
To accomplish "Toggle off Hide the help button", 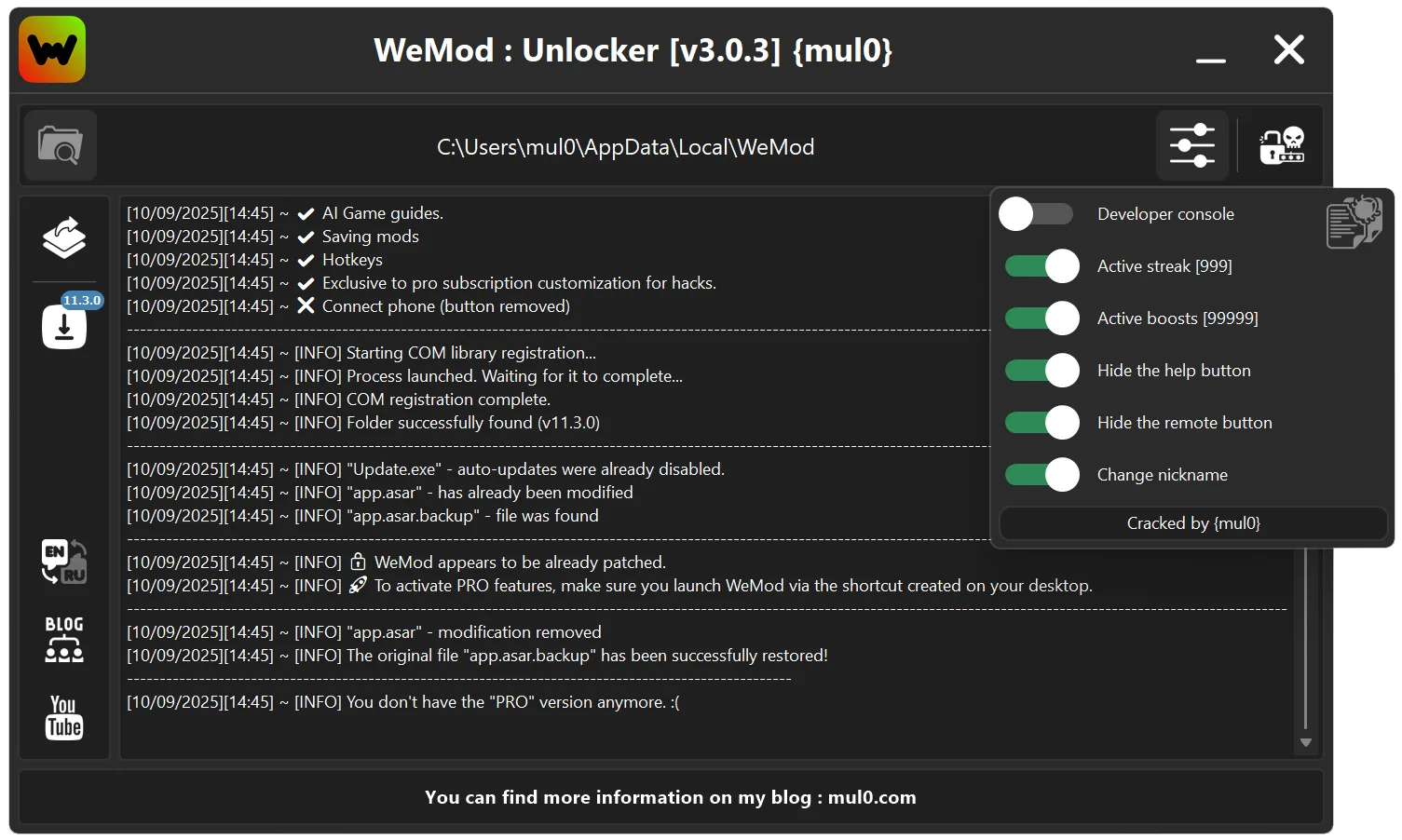I will 1041,370.
